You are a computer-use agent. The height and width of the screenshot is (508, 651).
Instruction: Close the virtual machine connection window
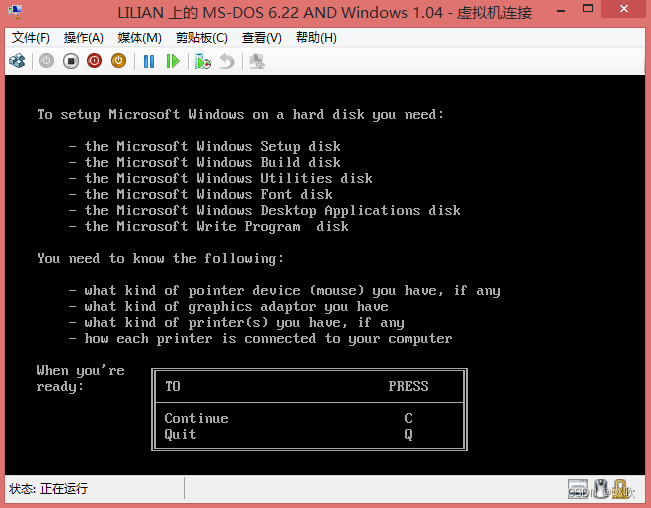(624, 9)
